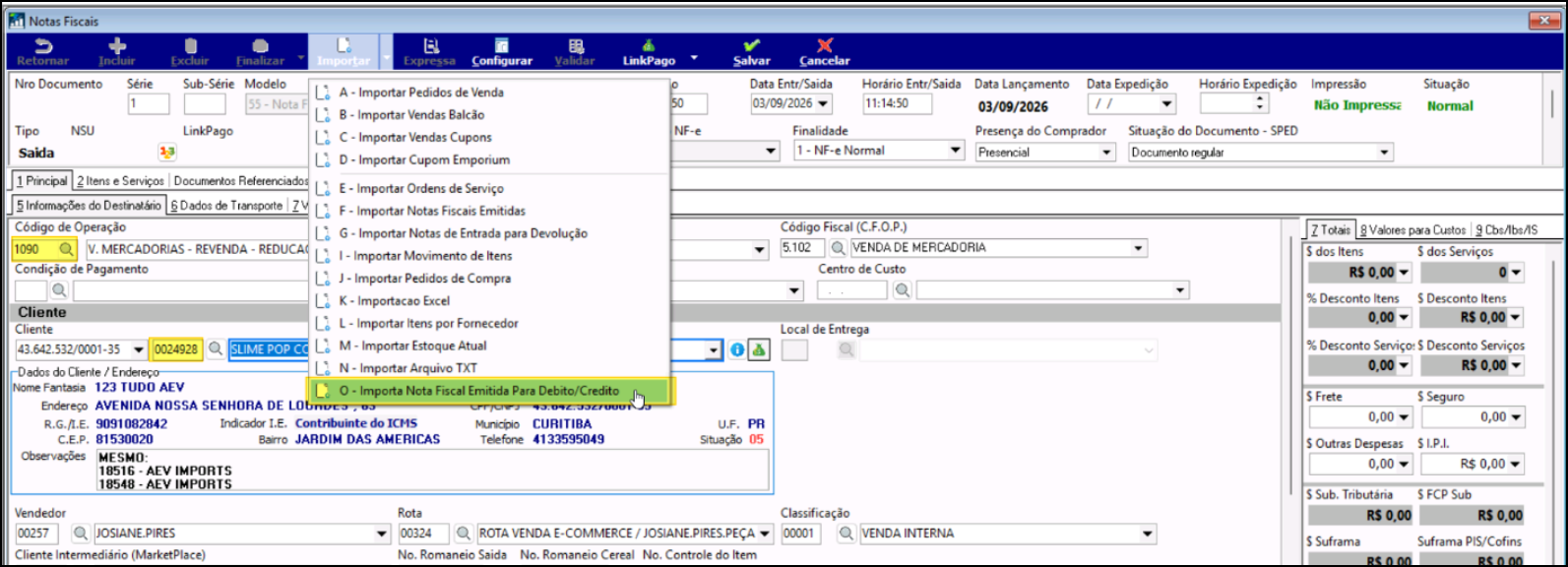Click the Série input field
Image resolution: width=1568 pixels, height=567 pixels.
(148, 103)
